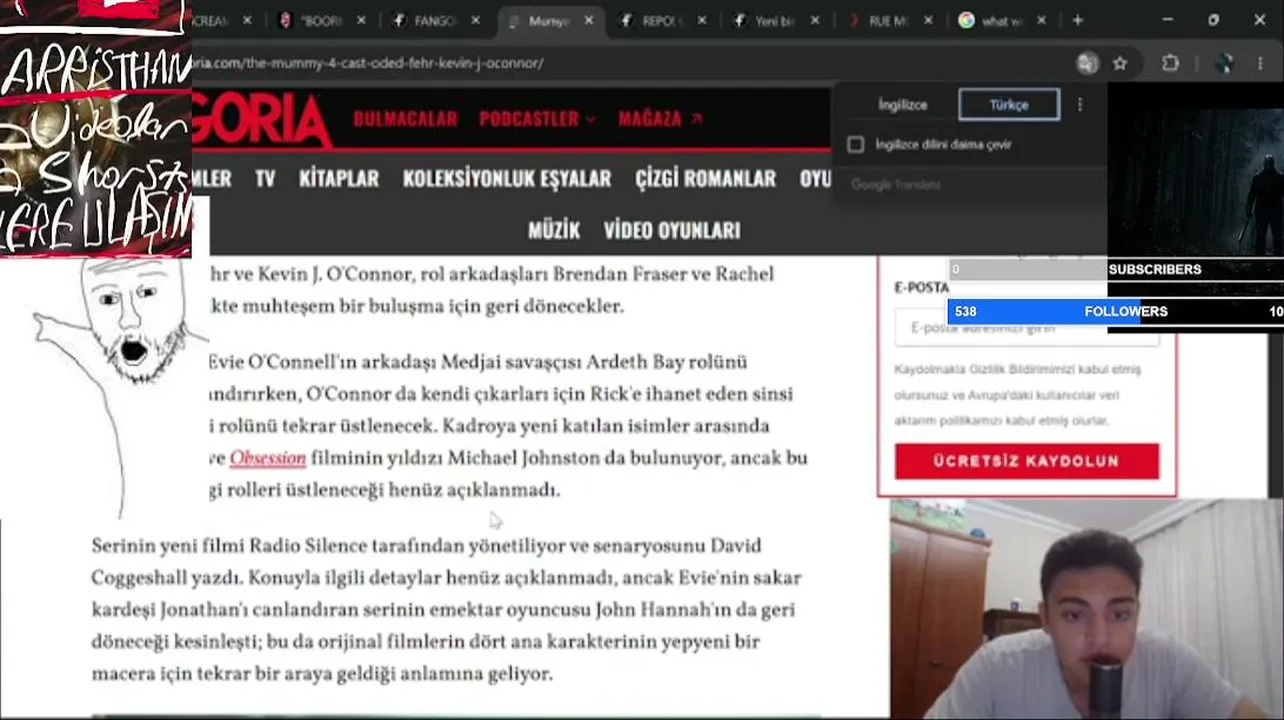
Task: Click the text 'Serinin yeni filmi Radio Silence'
Action: coord(229,546)
